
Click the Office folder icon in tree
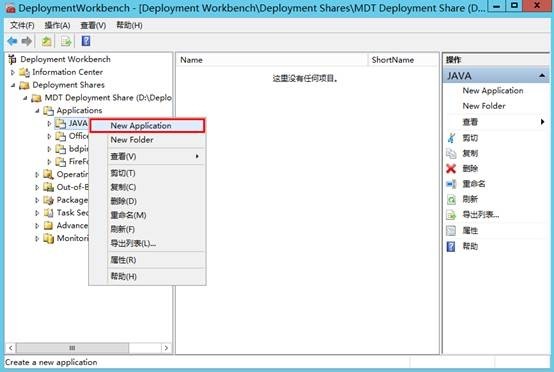click(x=60, y=136)
